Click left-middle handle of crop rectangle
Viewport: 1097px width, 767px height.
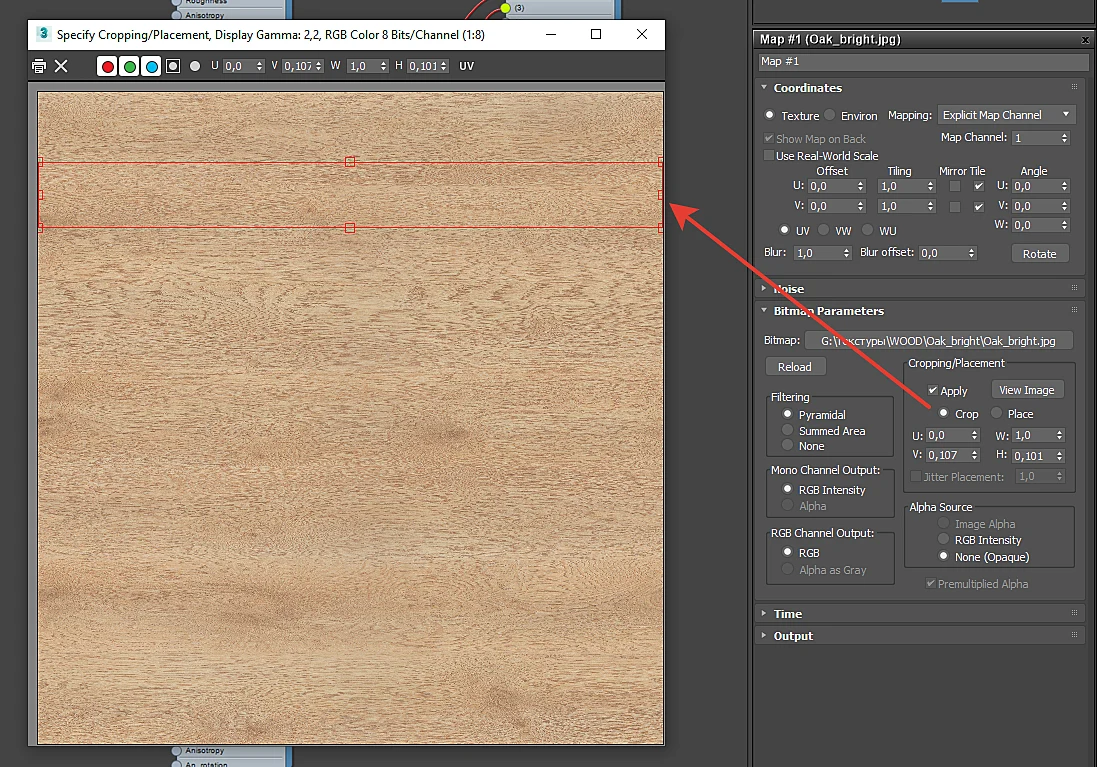(40, 195)
